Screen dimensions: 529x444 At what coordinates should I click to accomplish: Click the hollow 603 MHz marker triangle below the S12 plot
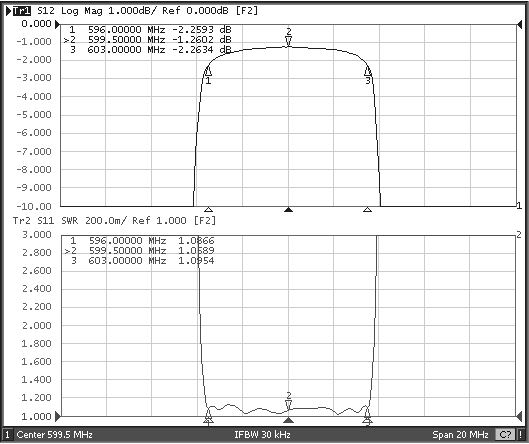[x=368, y=210]
